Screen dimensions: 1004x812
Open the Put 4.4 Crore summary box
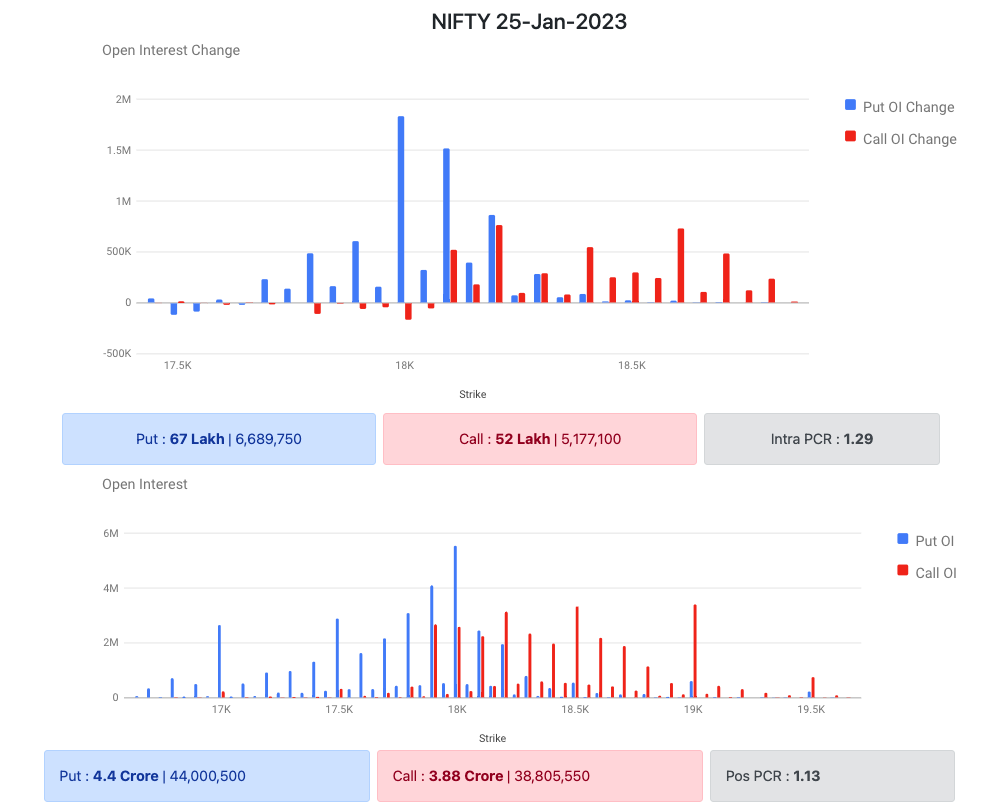pyautogui.click(x=207, y=776)
